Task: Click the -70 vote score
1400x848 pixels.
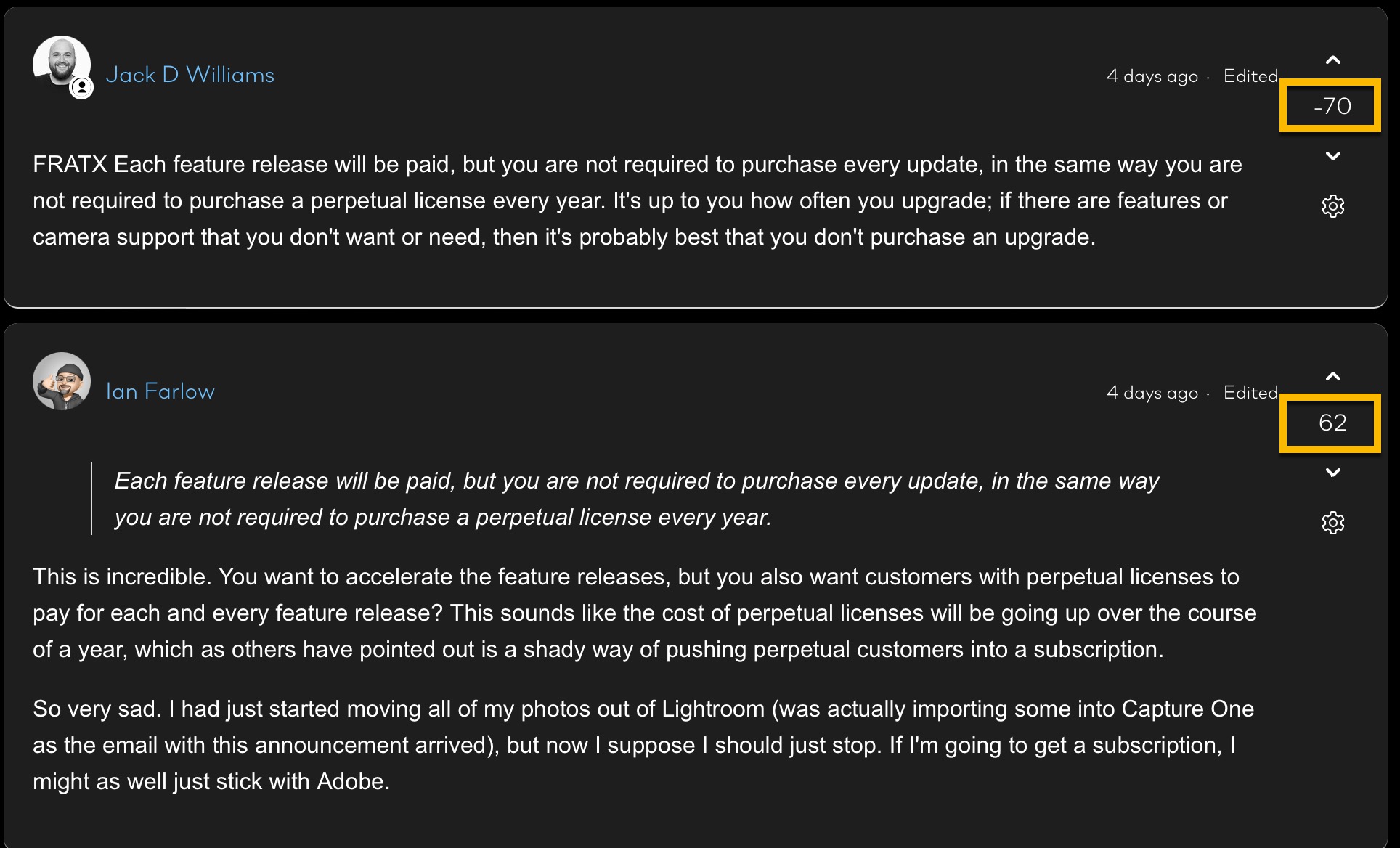Action: (x=1331, y=107)
